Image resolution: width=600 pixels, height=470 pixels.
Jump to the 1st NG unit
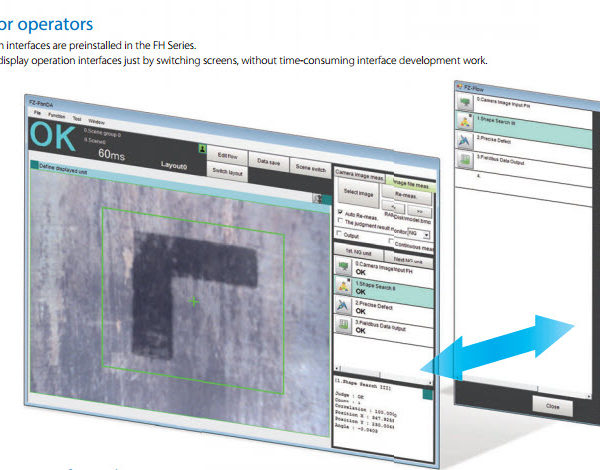click(359, 253)
